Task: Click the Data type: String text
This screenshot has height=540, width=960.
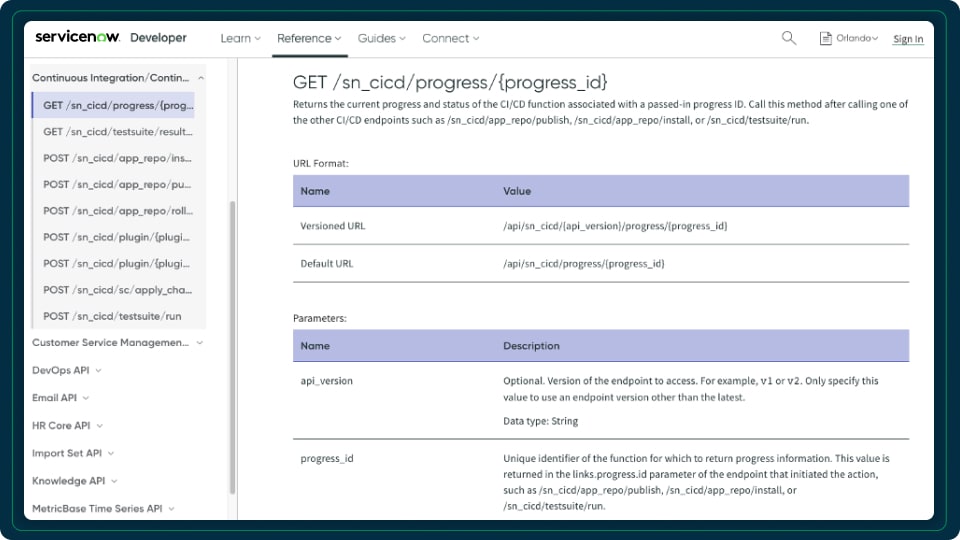Action: tap(541, 421)
